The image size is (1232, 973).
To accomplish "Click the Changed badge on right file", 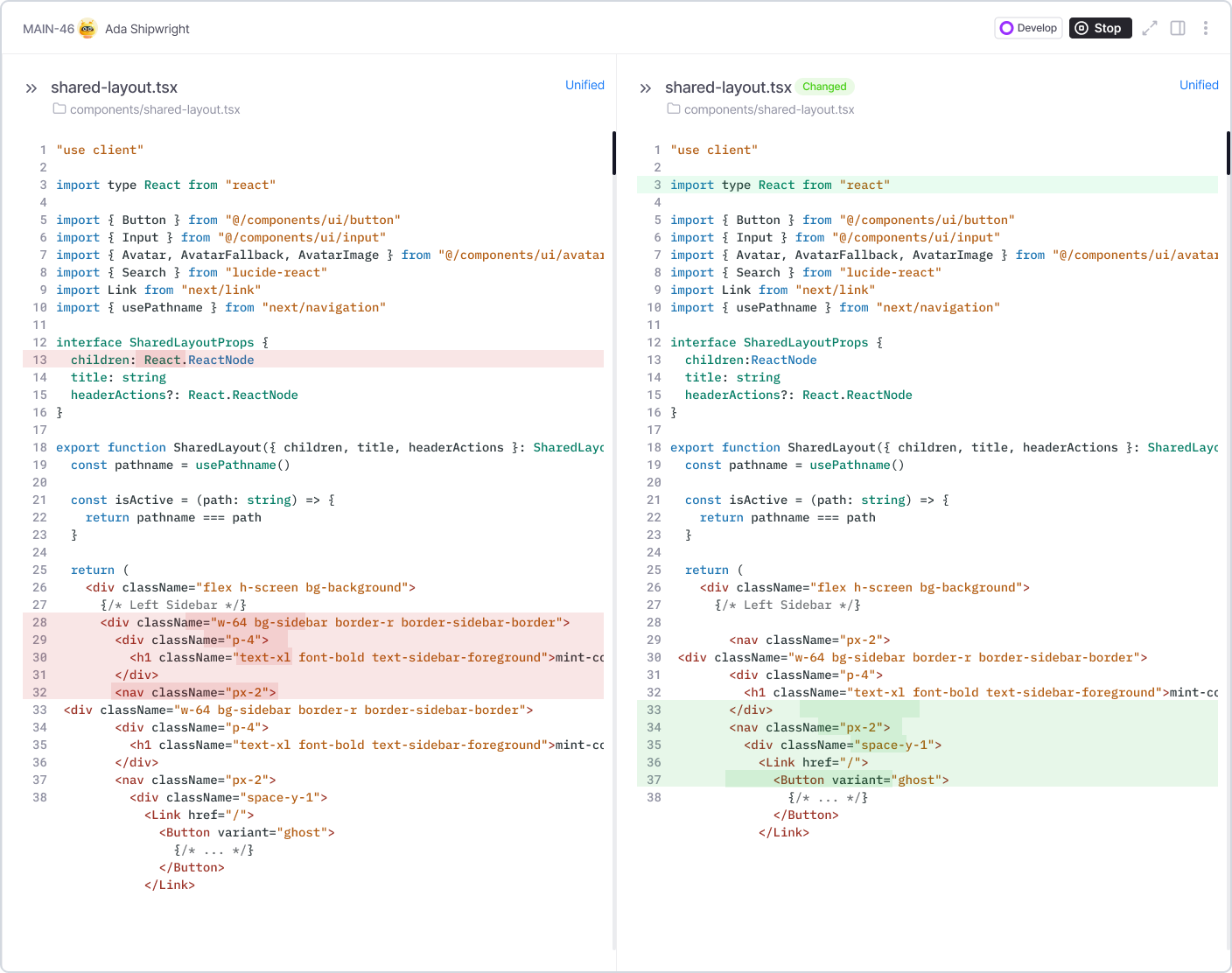I will [x=824, y=87].
